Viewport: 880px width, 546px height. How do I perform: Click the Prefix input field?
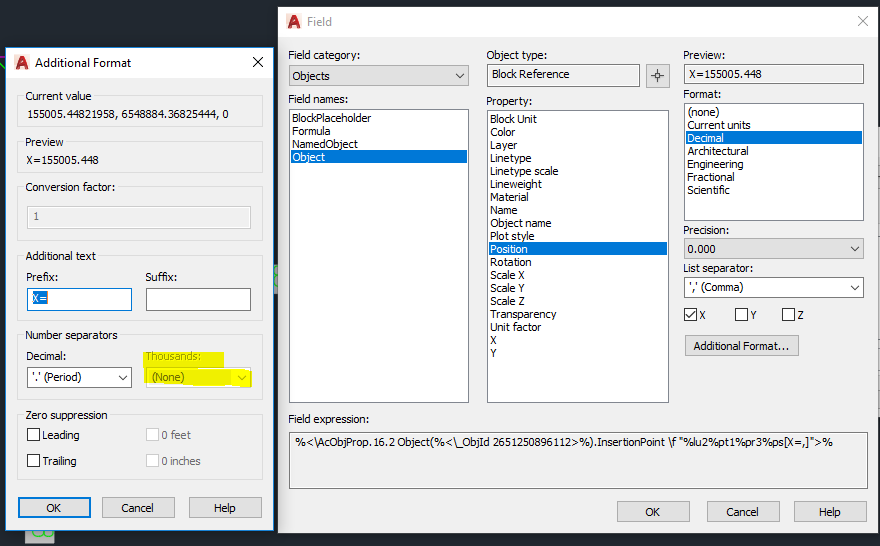[x=79, y=299]
